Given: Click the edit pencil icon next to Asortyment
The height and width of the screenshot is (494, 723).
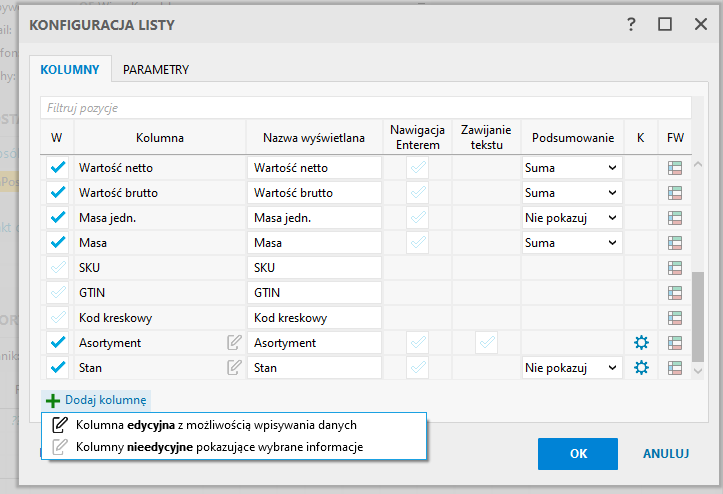Looking at the screenshot, I should (234, 343).
